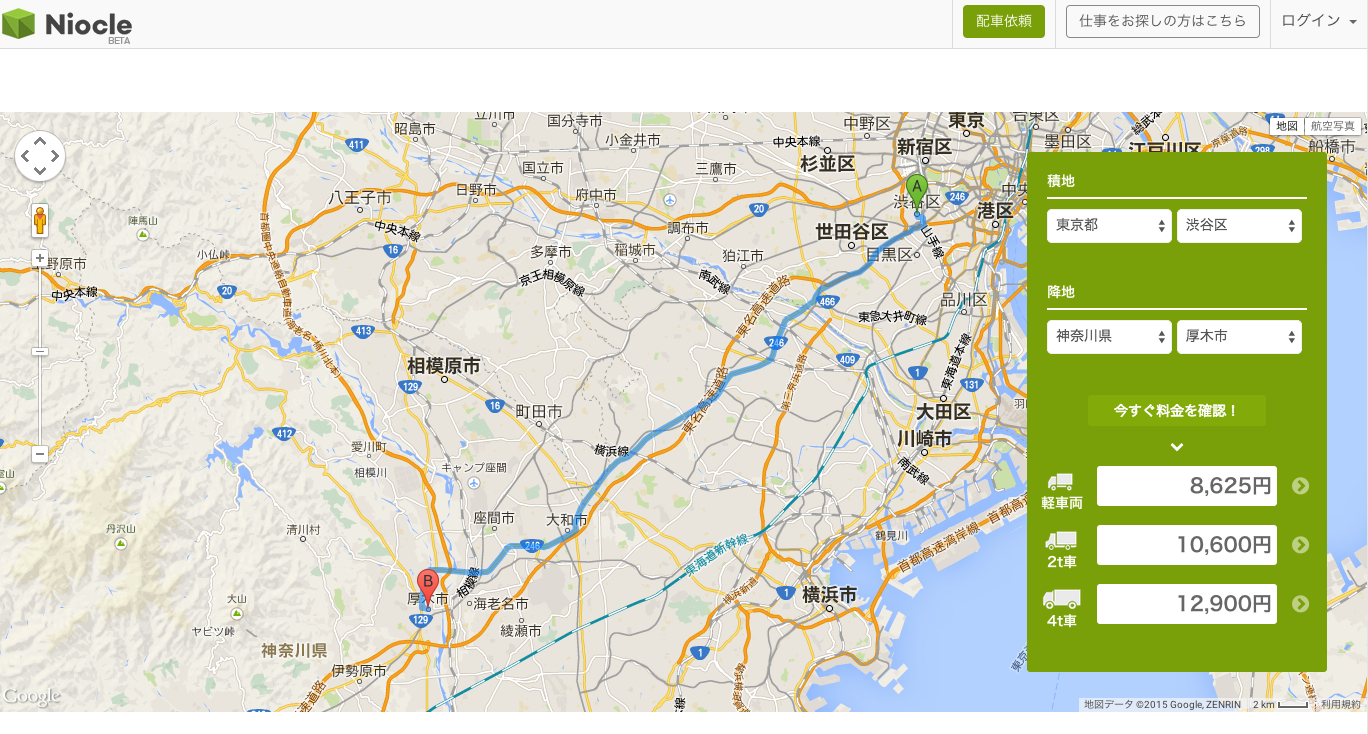Click the 綾瀬市 map label
Viewport: 1368px width, 734px height.
(x=521, y=631)
